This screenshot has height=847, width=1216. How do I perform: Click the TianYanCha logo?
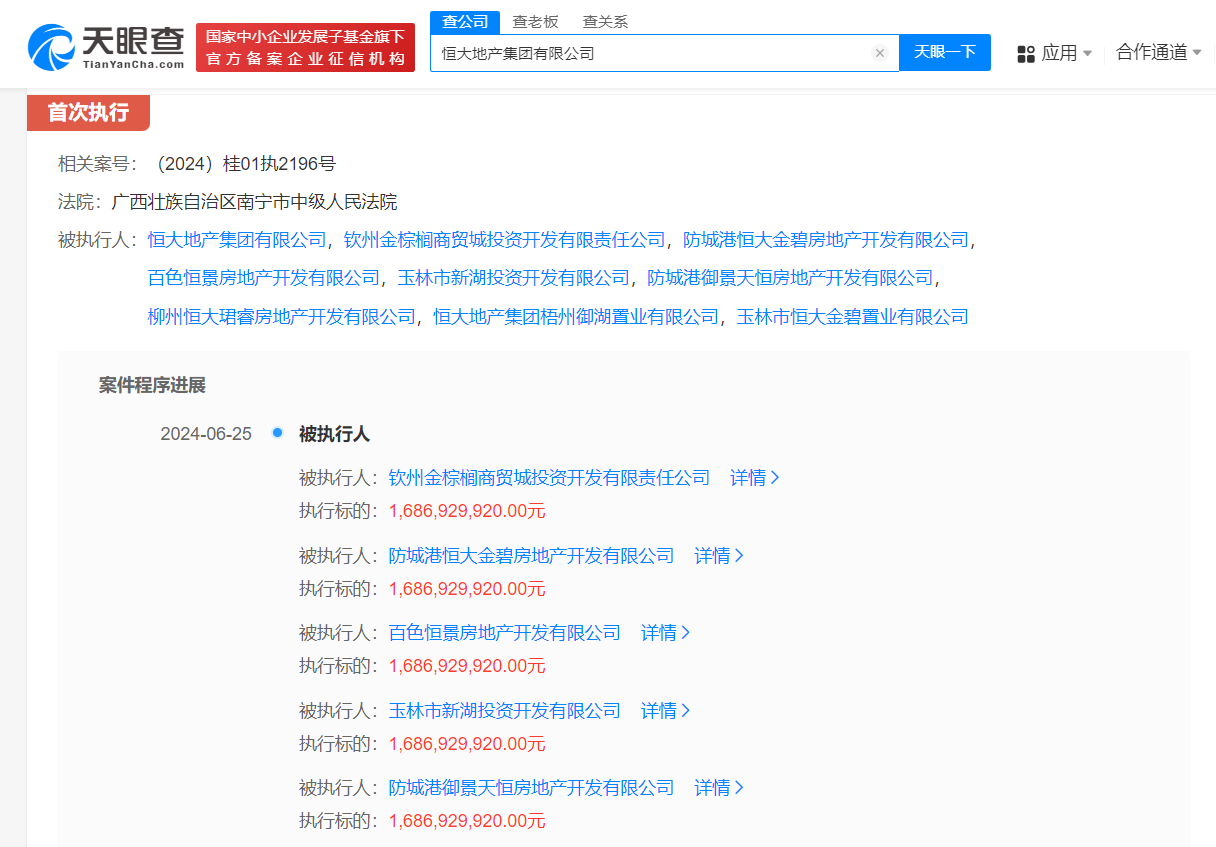(x=106, y=46)
